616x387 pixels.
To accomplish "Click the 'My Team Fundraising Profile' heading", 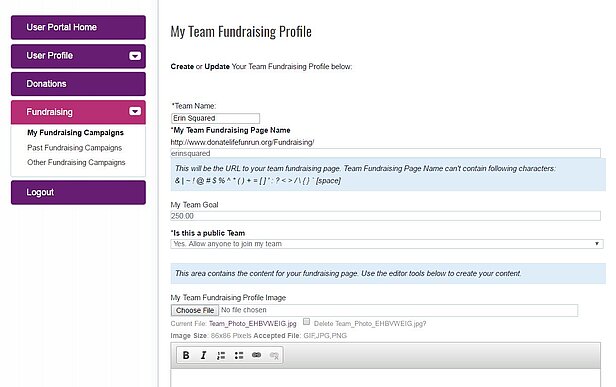I will coord(241,32).
